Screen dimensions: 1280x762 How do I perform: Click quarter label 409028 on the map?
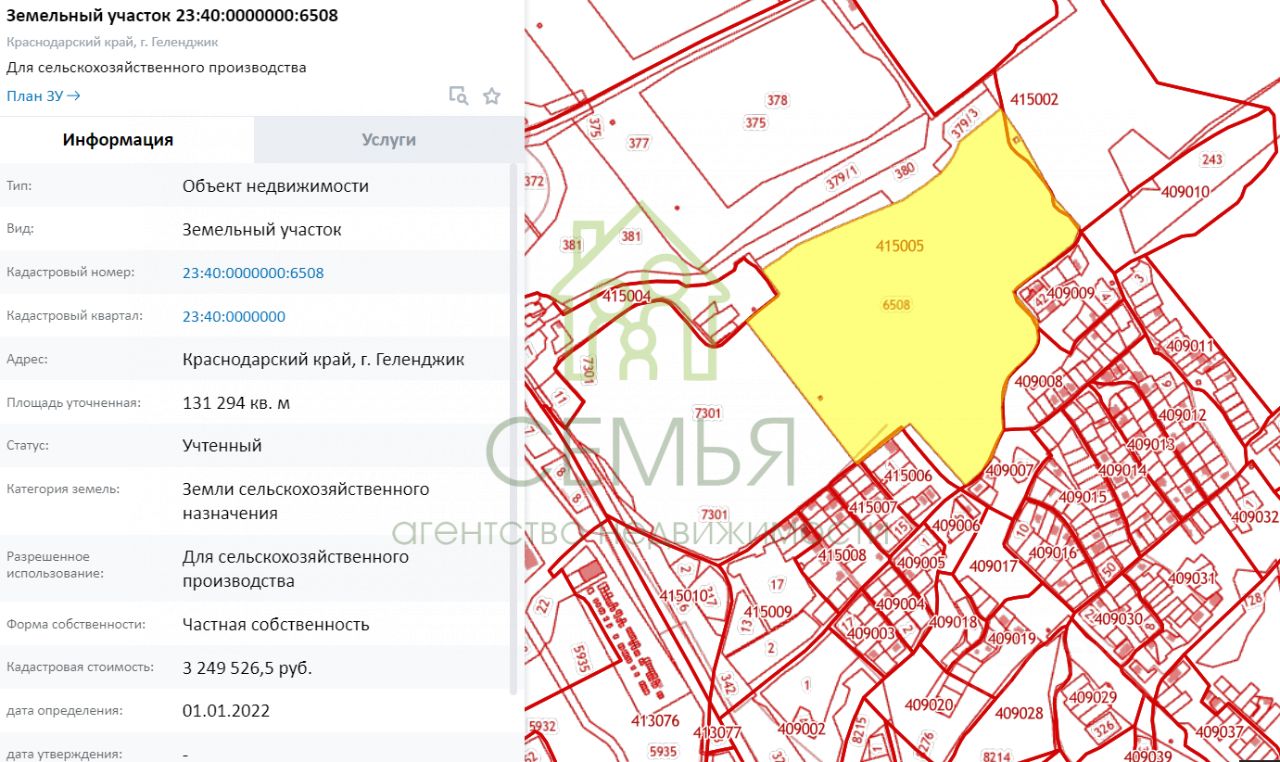coord(1019,713)
